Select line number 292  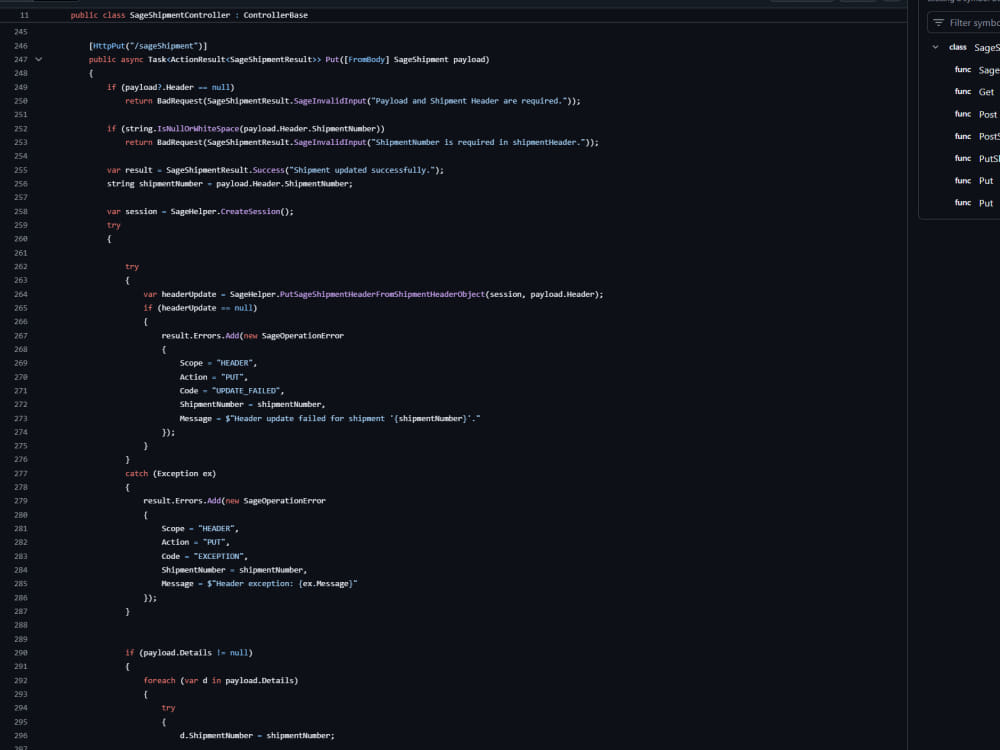coord(21,681)
